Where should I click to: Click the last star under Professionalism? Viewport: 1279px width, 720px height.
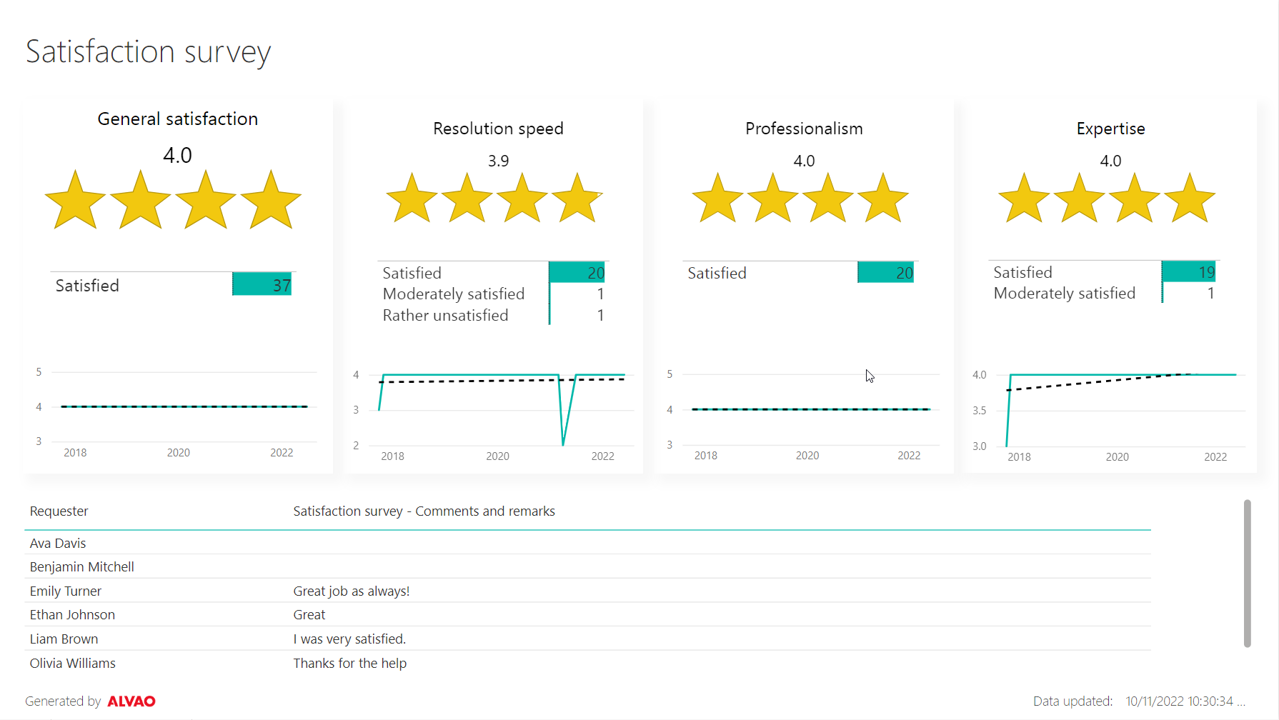[882, 198]
